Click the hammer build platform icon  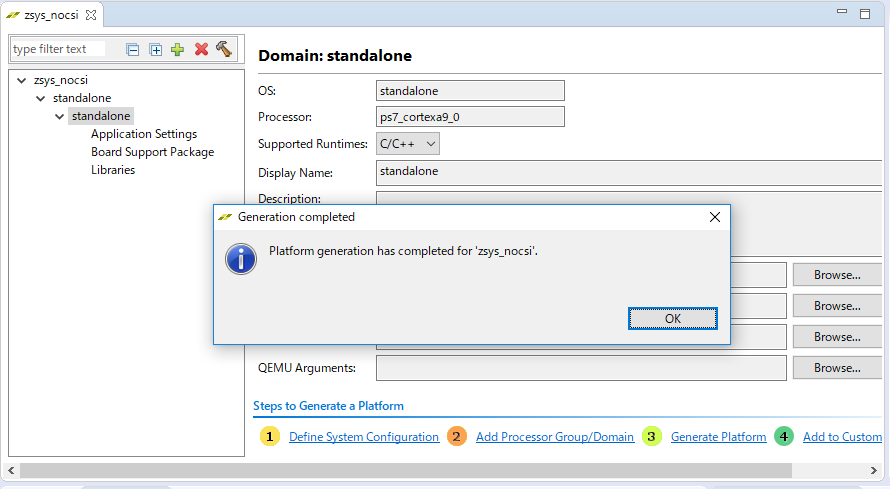point(223,49)
